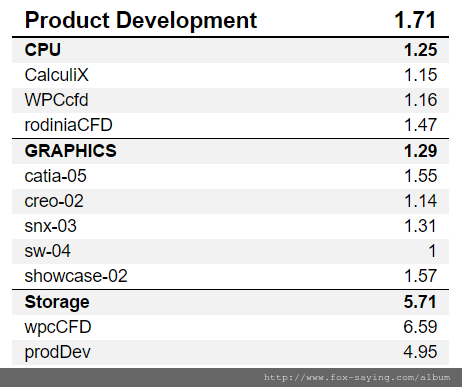Select the sw-04 row
The height and width of the screenshot is (387, 462).
(x=230, y=251)
